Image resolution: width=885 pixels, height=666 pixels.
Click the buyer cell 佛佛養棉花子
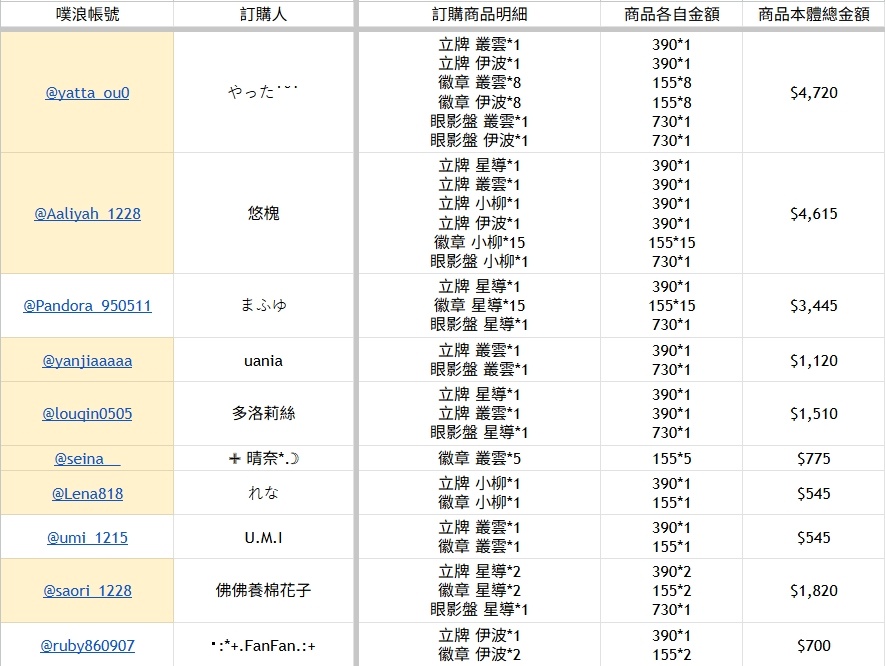coord(264,591)
